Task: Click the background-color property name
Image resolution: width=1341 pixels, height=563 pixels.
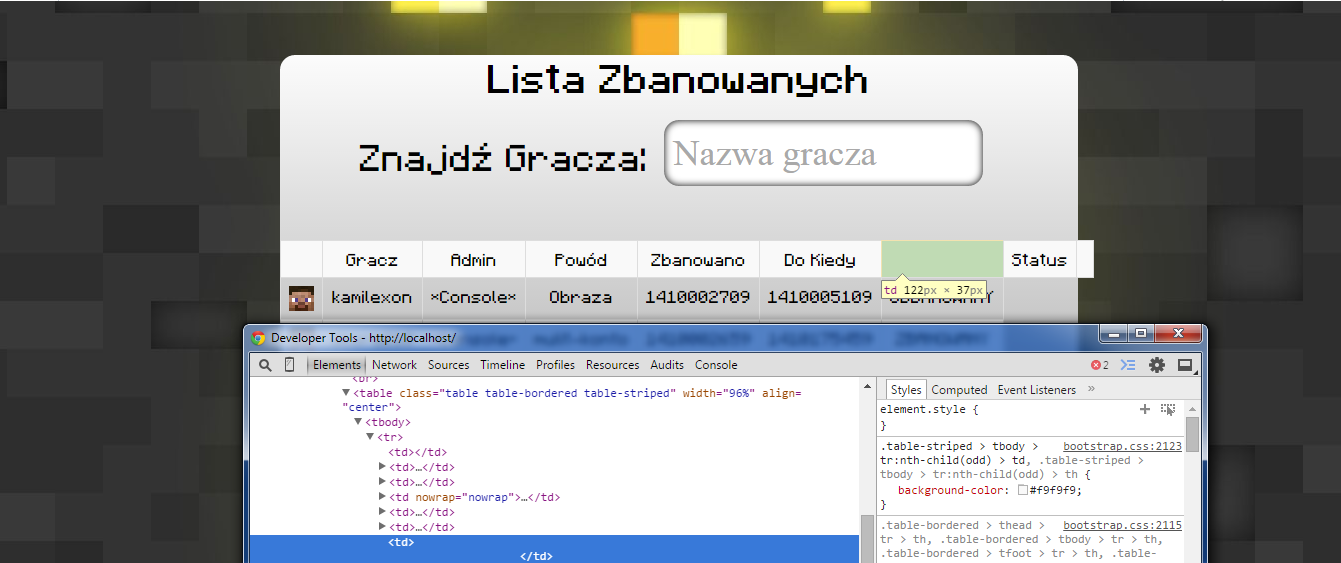Action: [x=955, y=490]
